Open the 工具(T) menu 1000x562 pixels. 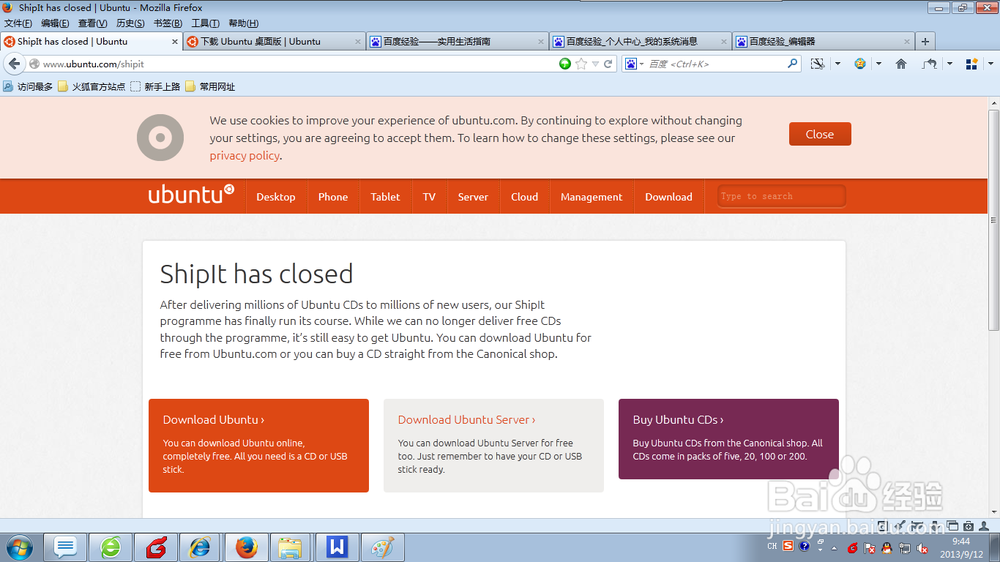205,23
